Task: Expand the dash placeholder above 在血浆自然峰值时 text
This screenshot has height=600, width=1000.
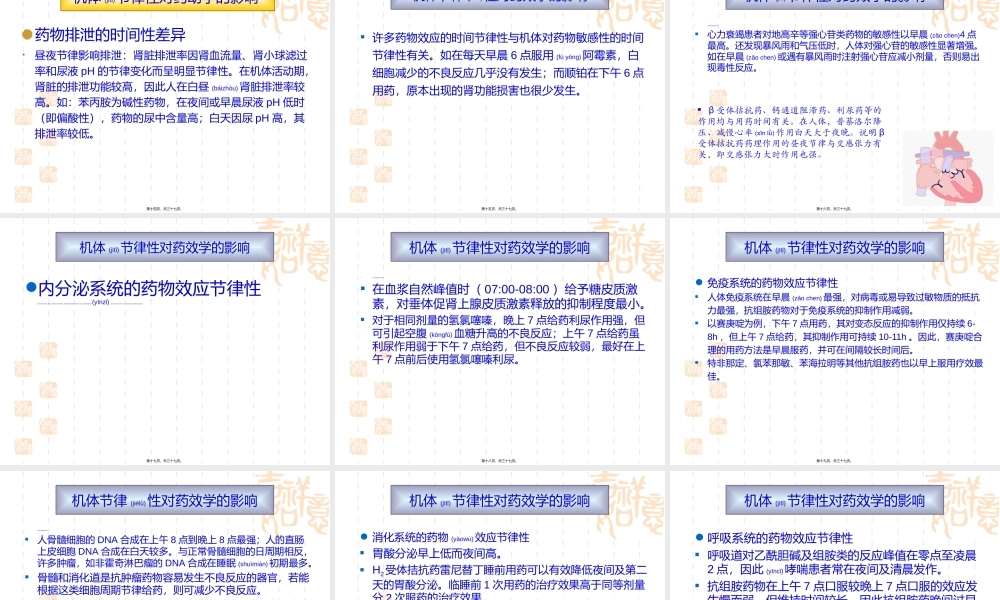Action: coord(377,278)
